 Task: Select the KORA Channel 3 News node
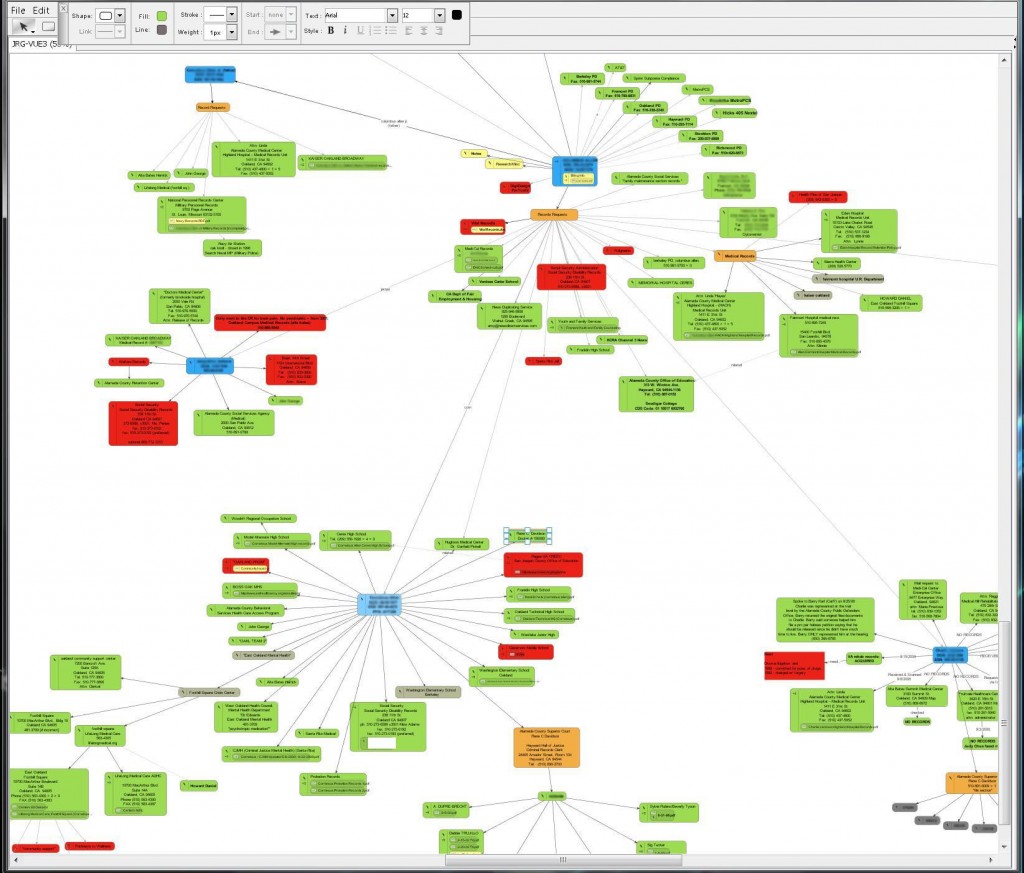(622, 340)
